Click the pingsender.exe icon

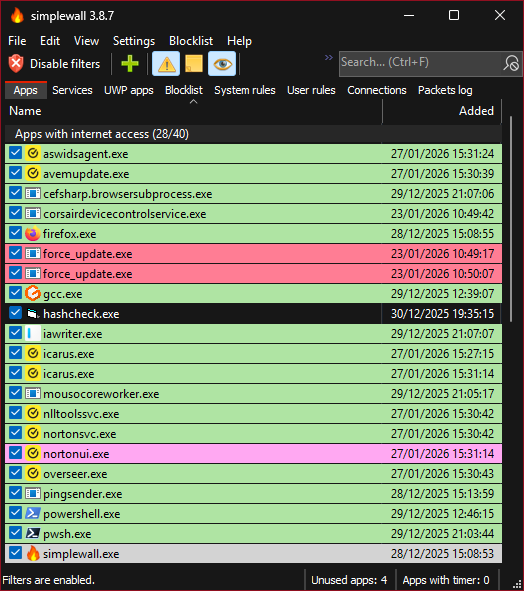(33, 493)
